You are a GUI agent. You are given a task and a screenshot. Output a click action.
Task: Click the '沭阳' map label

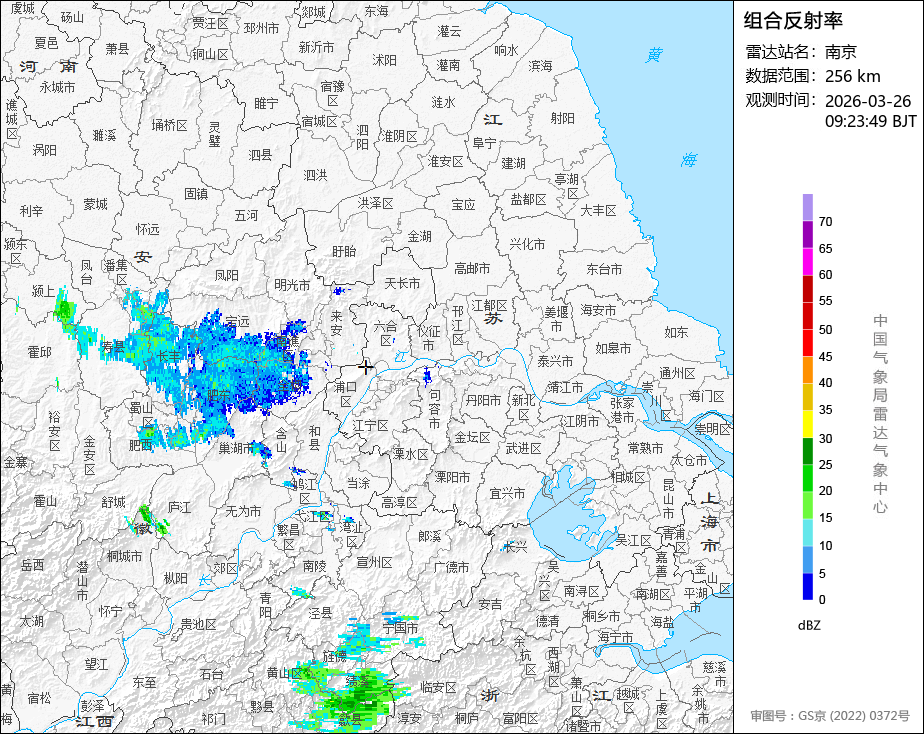[x=385, y=60]
